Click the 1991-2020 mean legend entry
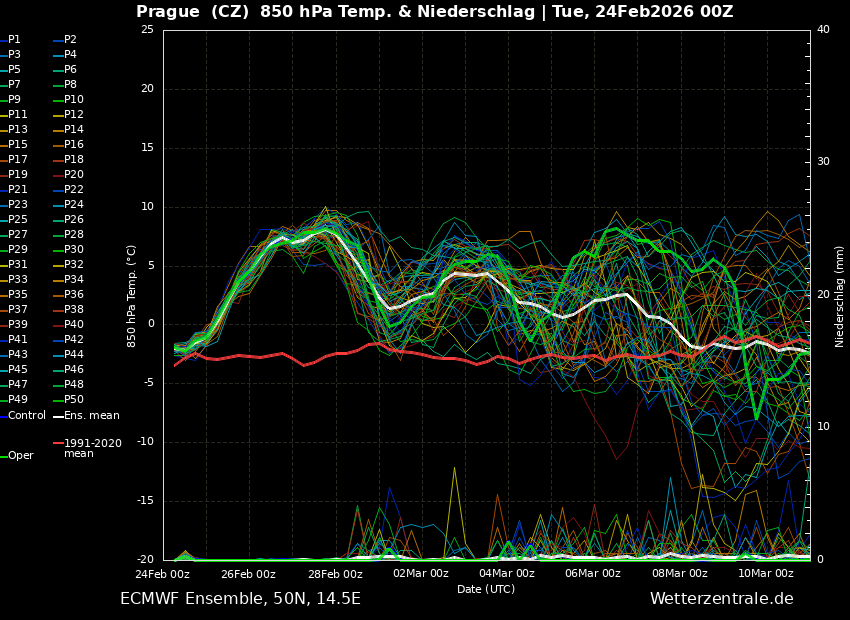This screenshot has height=620, width=850. (x=92, y=448)
